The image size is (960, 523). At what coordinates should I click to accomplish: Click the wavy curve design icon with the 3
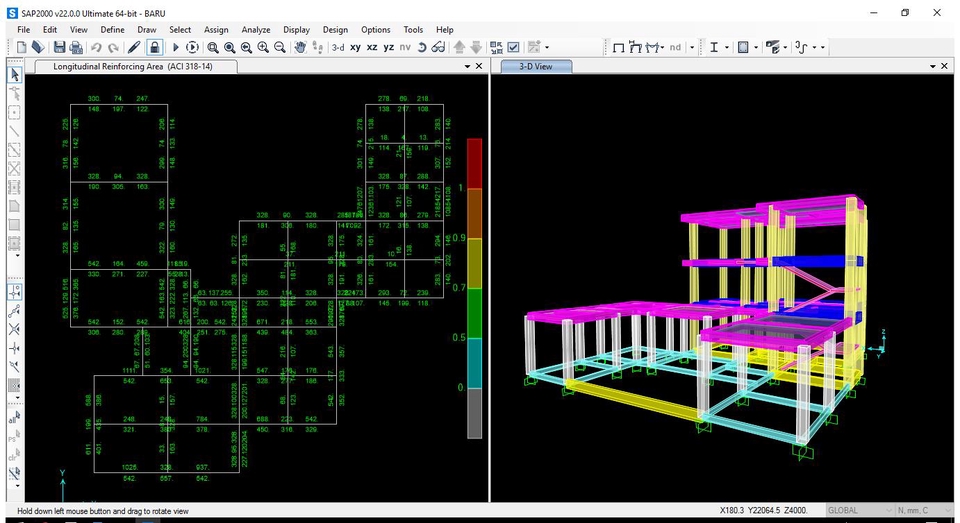(801, 47)
